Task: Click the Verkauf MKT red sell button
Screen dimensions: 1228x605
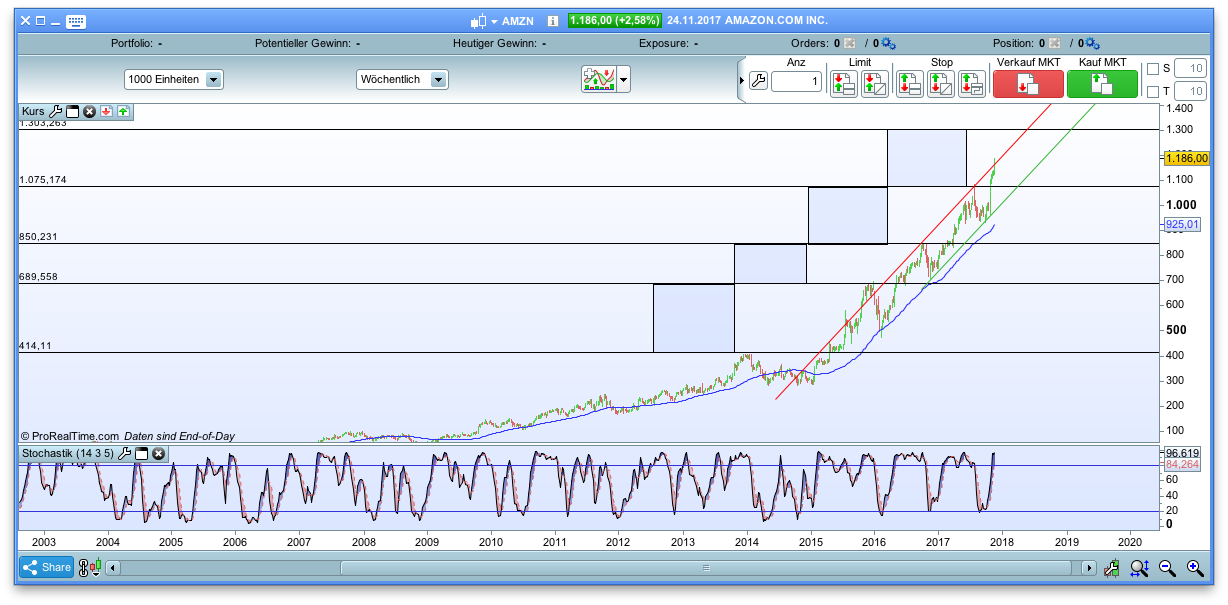Action: [x=1028, y=84]
